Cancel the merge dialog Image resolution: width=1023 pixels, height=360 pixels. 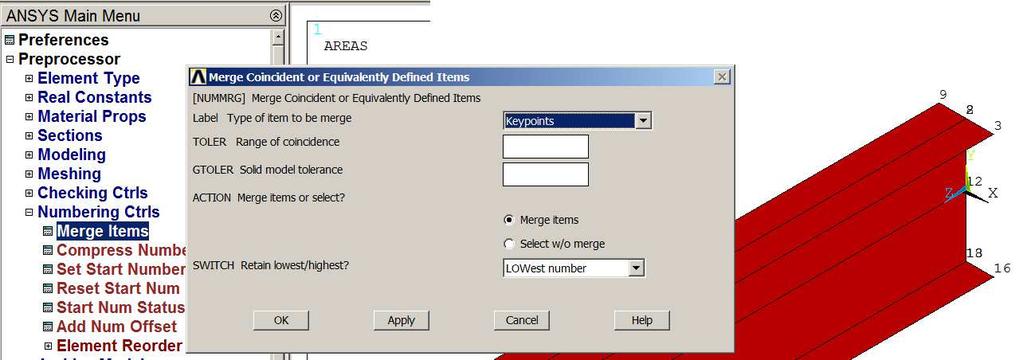point(522,320)
